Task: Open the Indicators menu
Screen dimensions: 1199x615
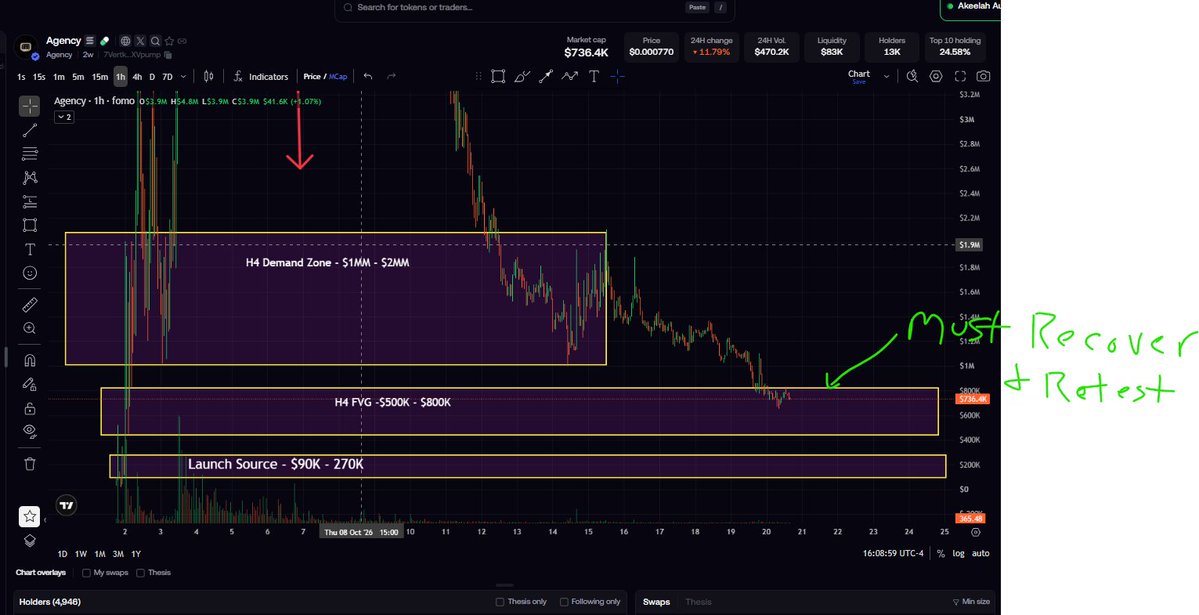Action: [261, 76]
